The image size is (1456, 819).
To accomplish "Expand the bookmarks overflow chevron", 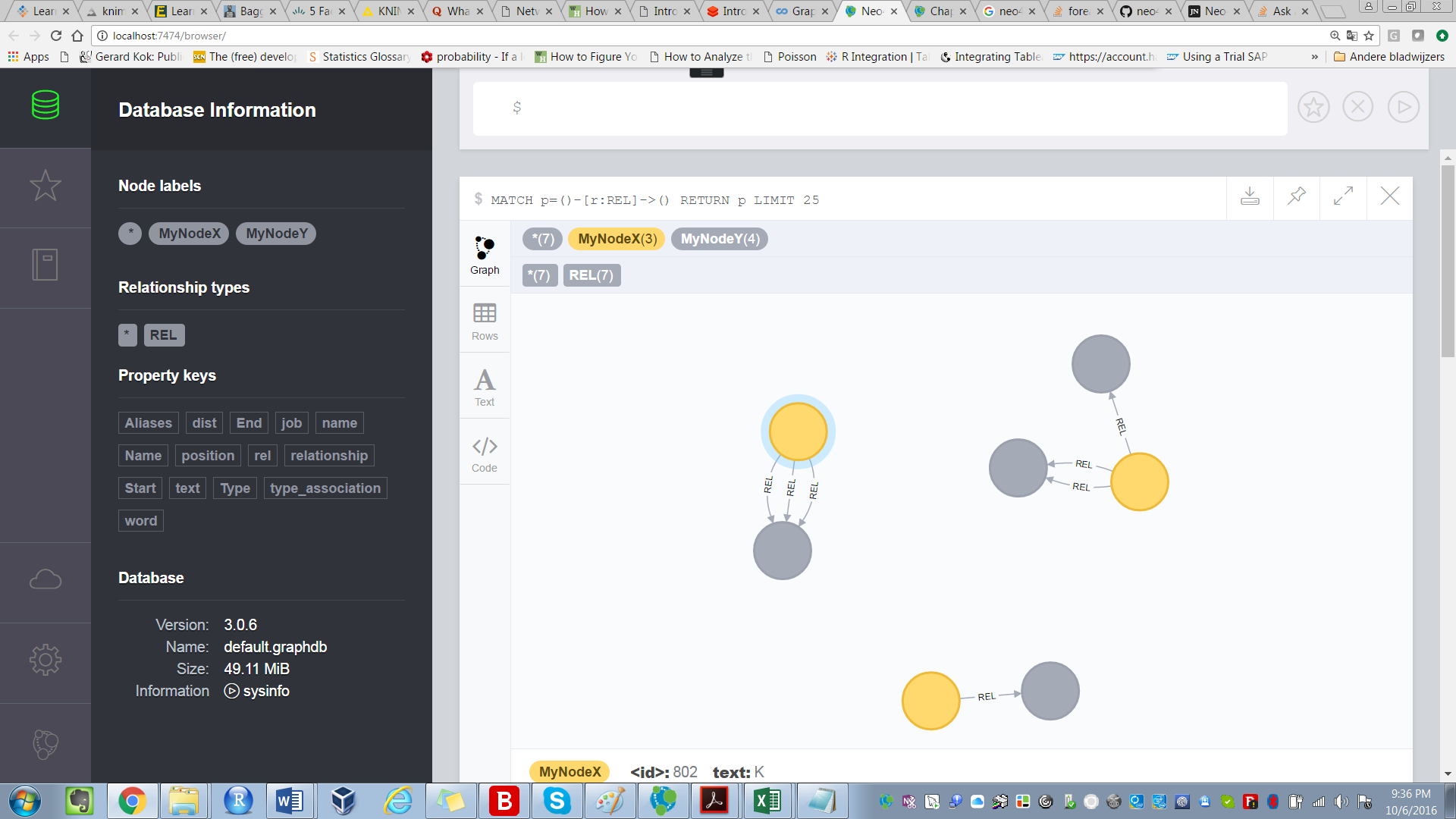I will click(1314, 56).
